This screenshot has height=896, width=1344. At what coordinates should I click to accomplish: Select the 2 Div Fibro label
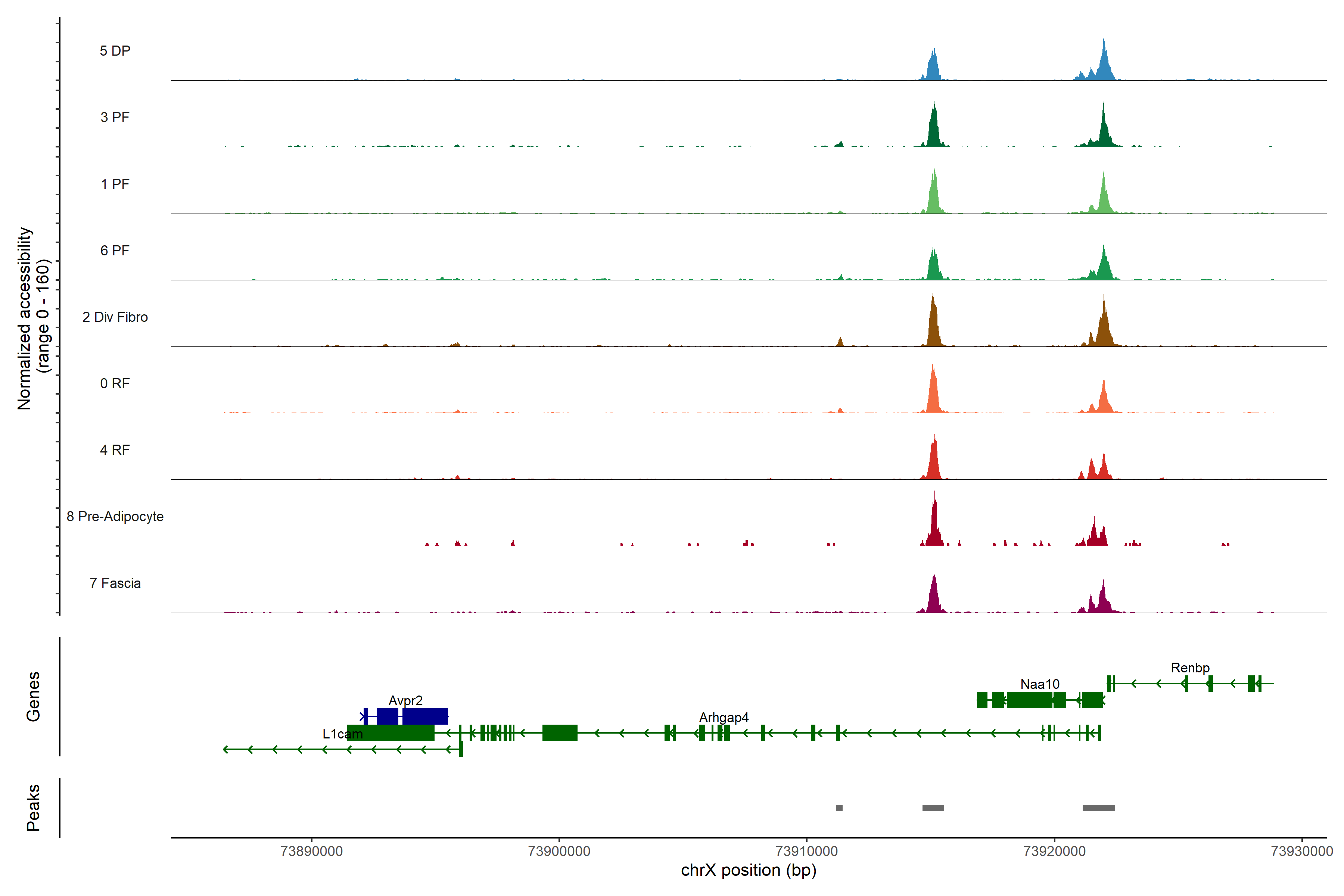[115, 317]
